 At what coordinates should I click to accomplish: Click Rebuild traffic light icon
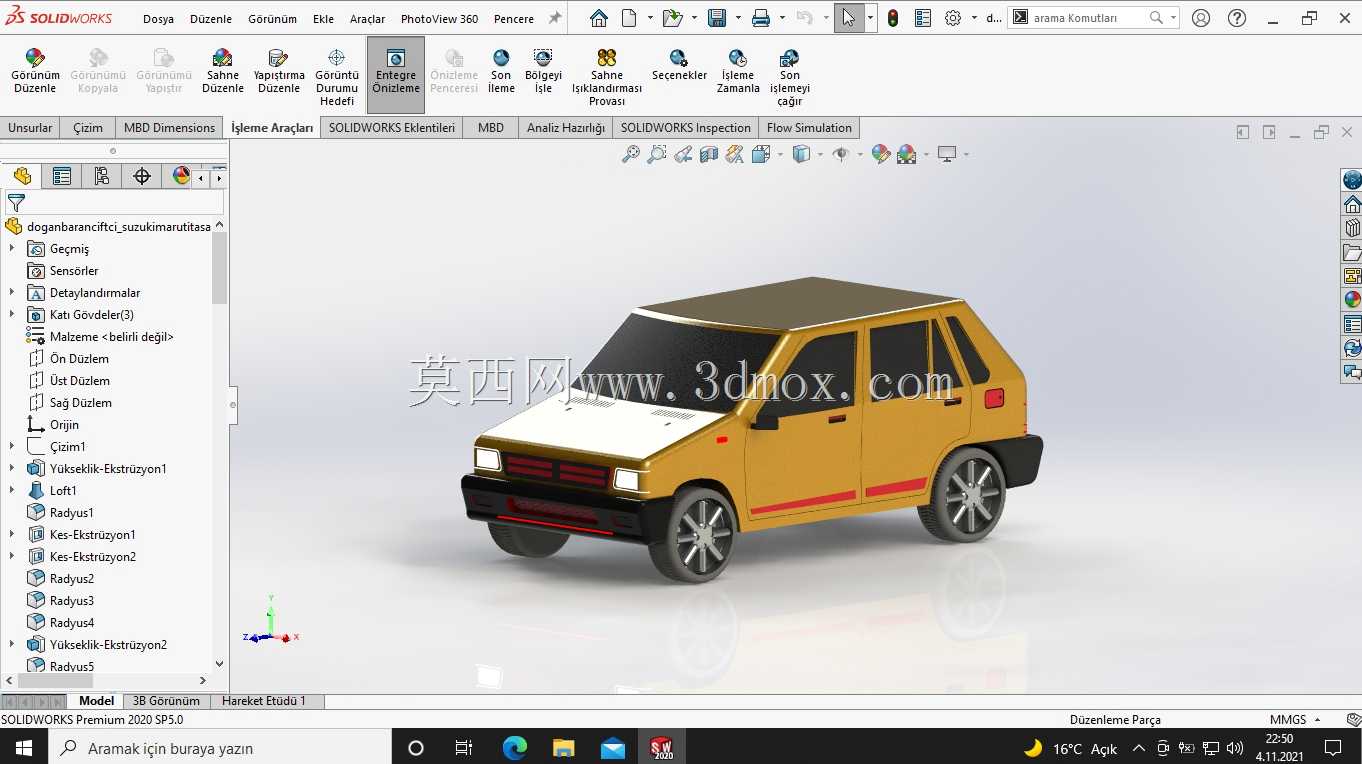[893, 18]
